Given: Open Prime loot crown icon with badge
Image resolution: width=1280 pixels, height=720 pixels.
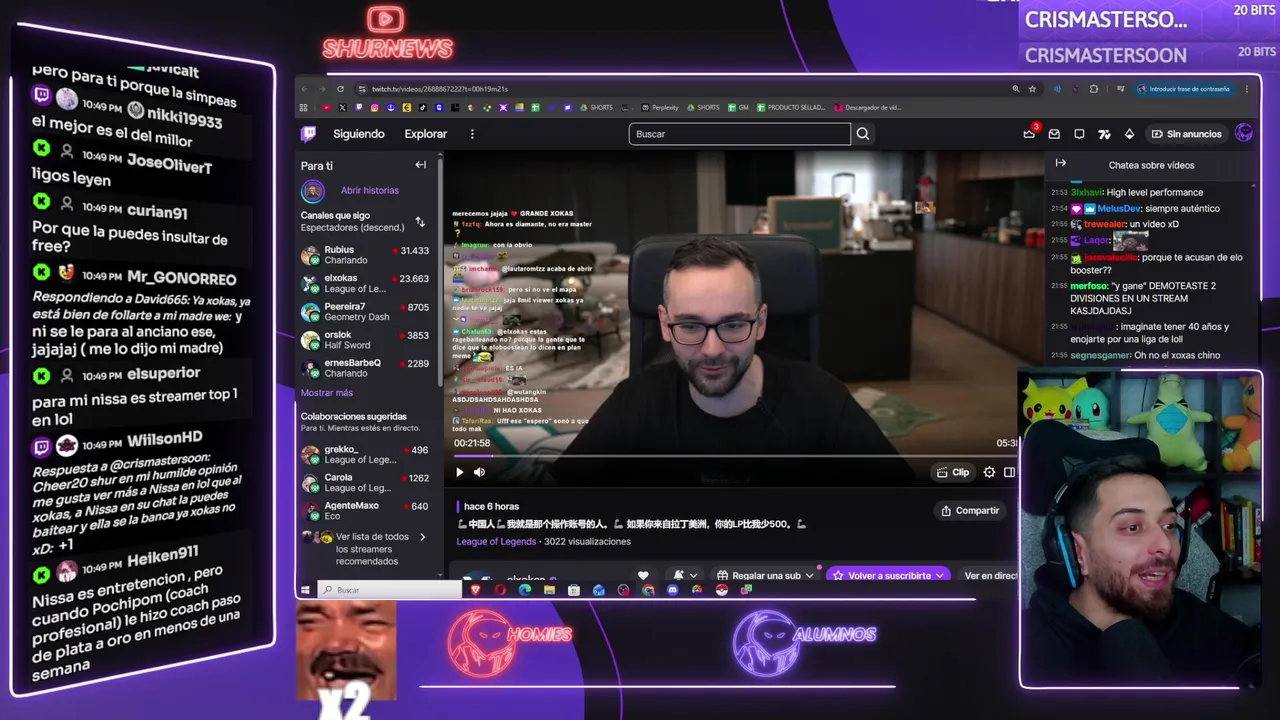Looking at the screenshot, I should 1029,133.
